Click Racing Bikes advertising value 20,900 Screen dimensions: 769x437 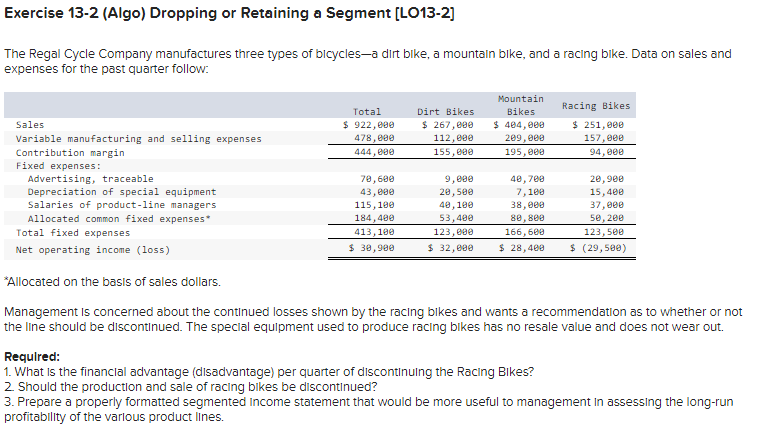[x=607, y=179]
